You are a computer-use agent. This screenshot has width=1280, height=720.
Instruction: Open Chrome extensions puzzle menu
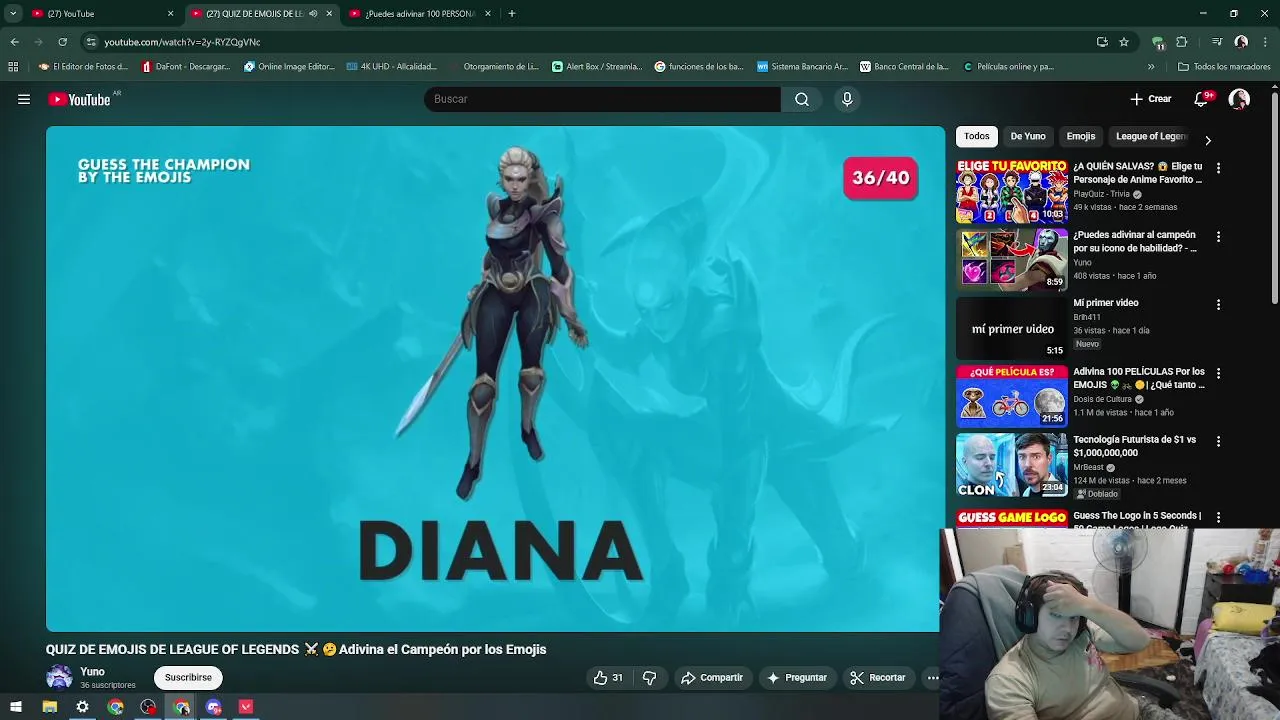(1181, 42)
